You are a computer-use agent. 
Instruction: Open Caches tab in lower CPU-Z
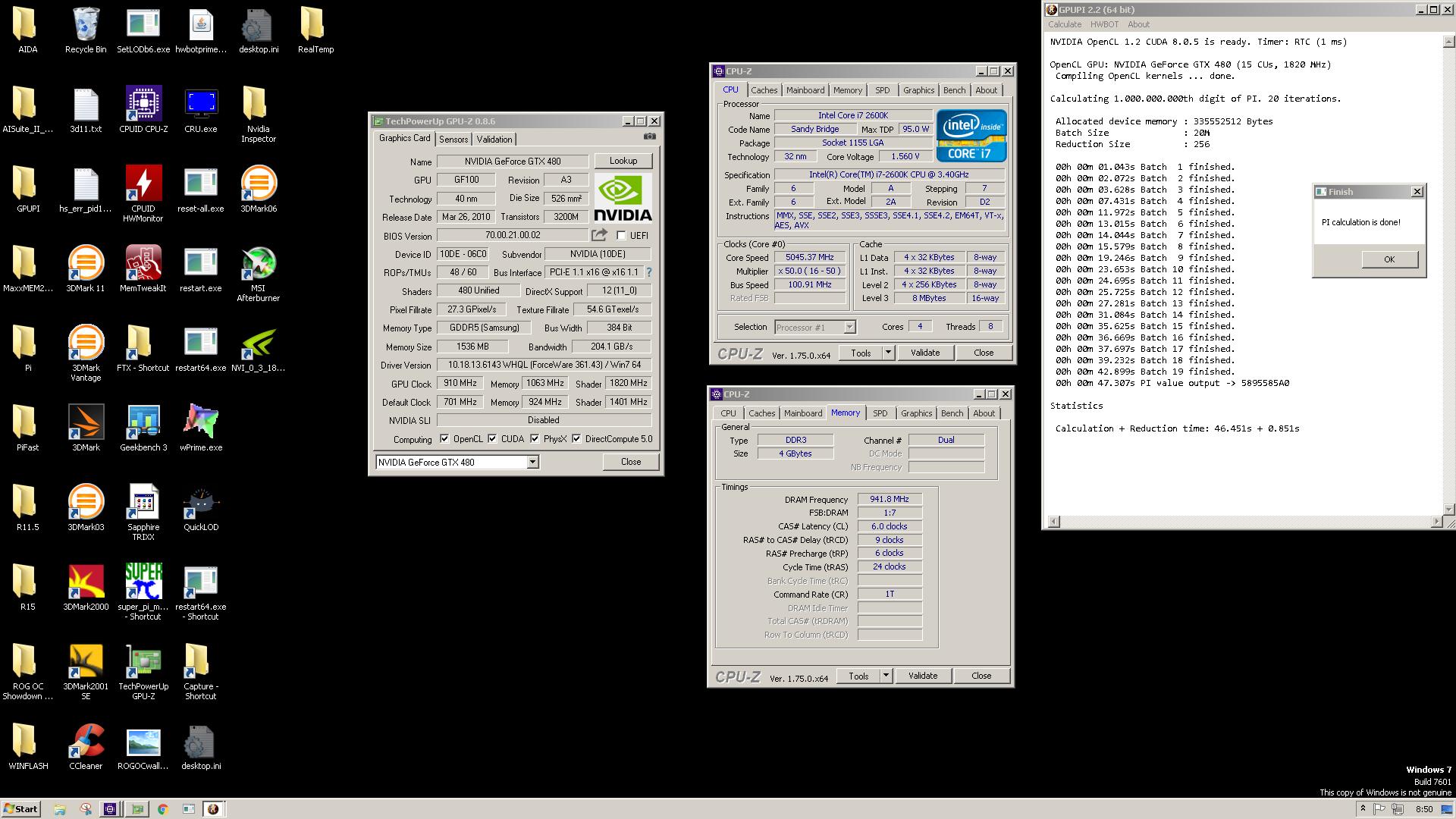pos(762,413)
